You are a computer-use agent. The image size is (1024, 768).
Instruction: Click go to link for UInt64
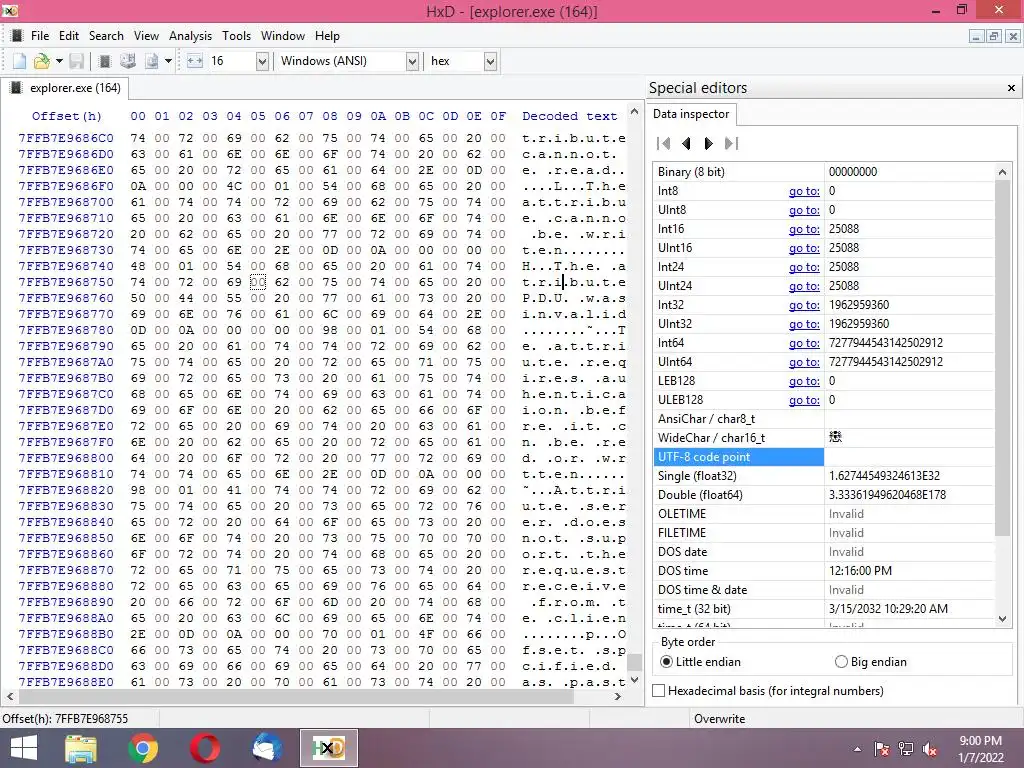[x=804, y=361]
